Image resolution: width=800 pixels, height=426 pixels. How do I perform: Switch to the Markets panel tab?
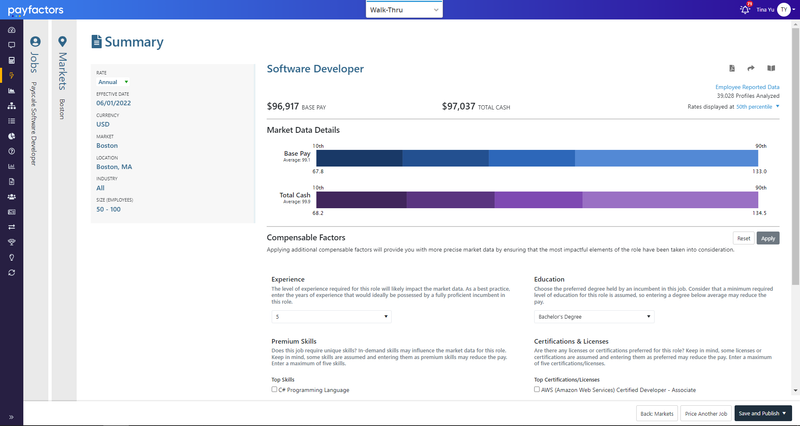tap(63, 82)
